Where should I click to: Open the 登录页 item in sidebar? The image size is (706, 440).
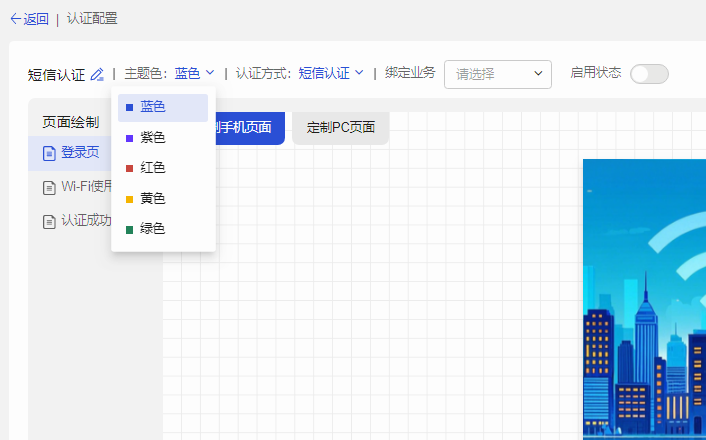[80, 153]
